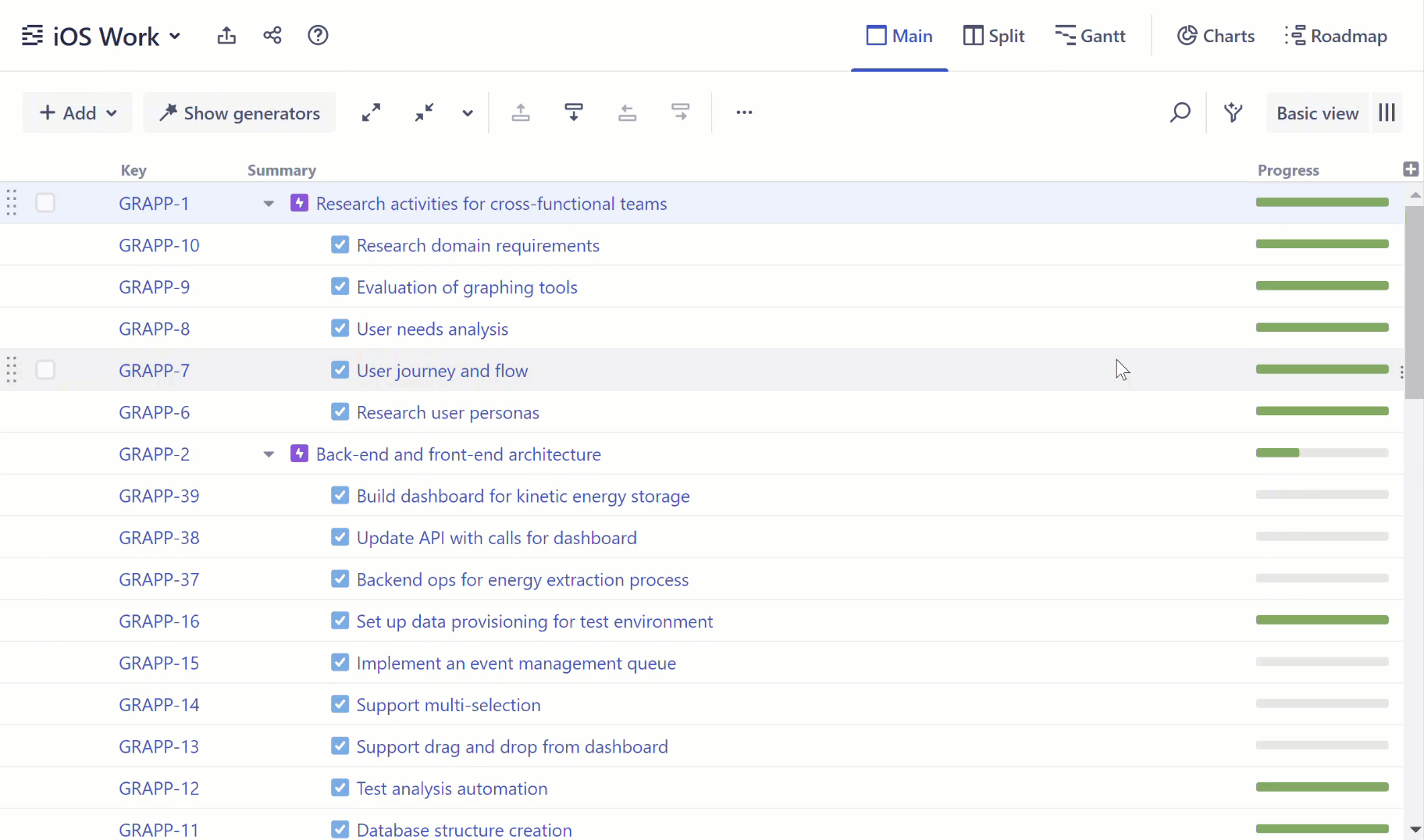The height and width of the screenshot is (840, 1424).
Task: Click the transformations filter icon
Action: pyautogui.click(x=1234, y=113)
